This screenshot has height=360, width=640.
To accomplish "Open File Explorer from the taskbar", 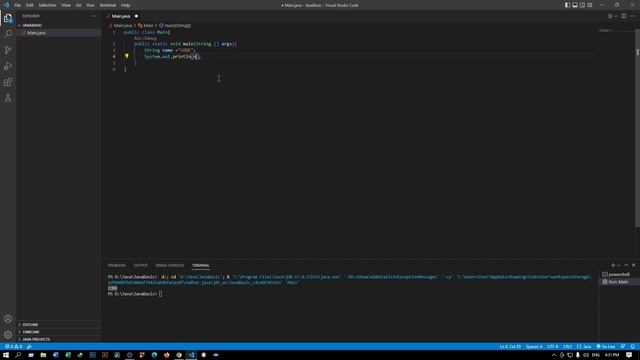I will (x=43, y=355).
